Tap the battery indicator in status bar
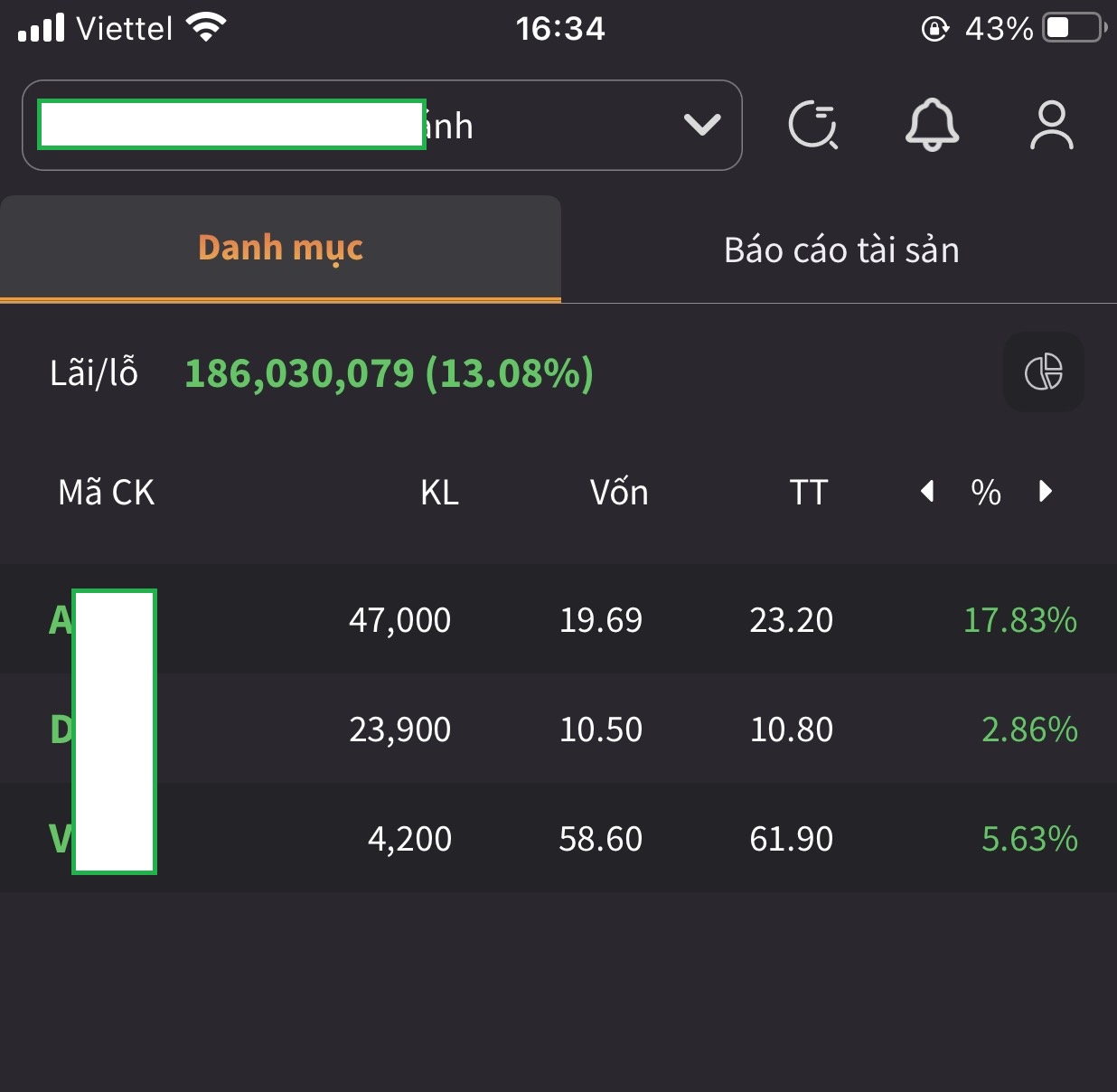This screenshot has width=1117, height=1092. [x=1073, y=28]
